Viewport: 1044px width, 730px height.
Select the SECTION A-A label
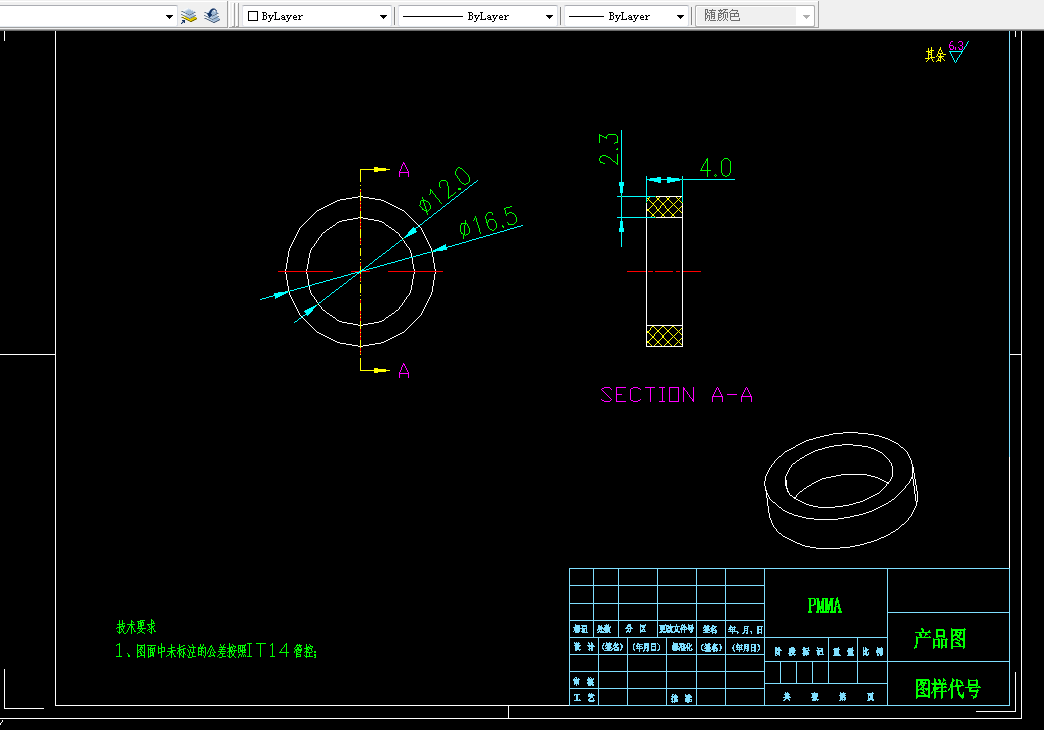click(x=676, y=395)
